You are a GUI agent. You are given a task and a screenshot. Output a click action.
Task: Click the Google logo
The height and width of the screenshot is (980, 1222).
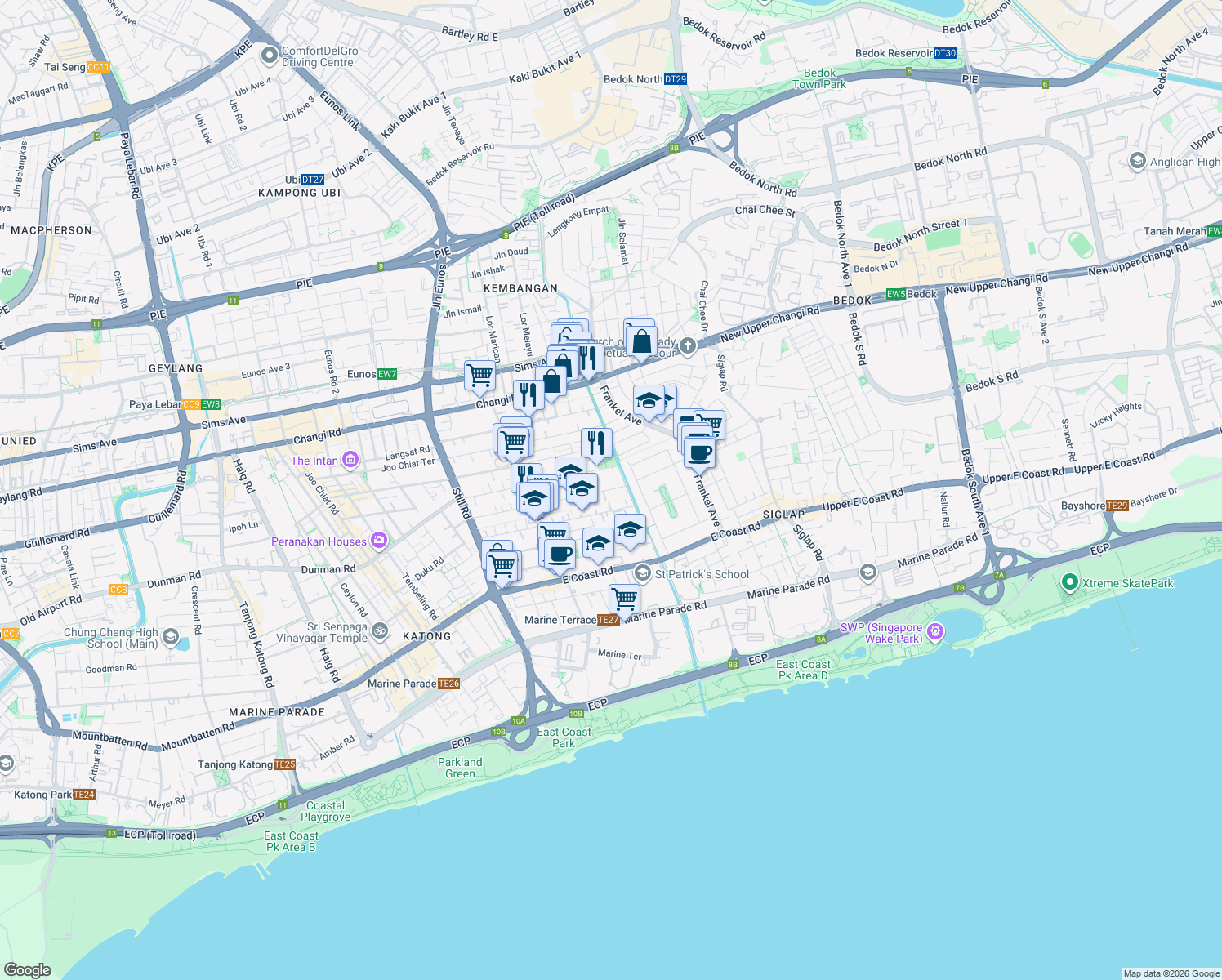click(28, 969)
